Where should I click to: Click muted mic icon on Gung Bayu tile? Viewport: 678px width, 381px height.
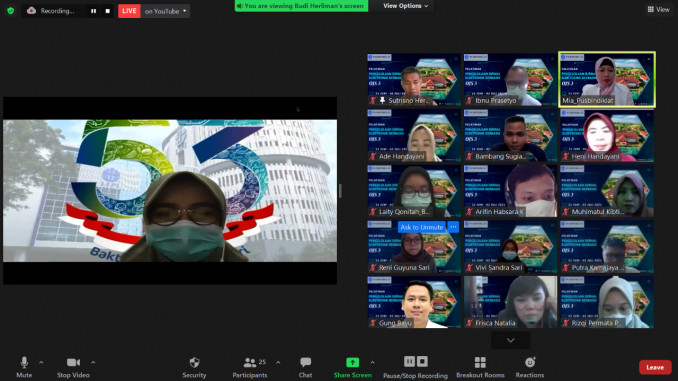(x=373, y=323)
